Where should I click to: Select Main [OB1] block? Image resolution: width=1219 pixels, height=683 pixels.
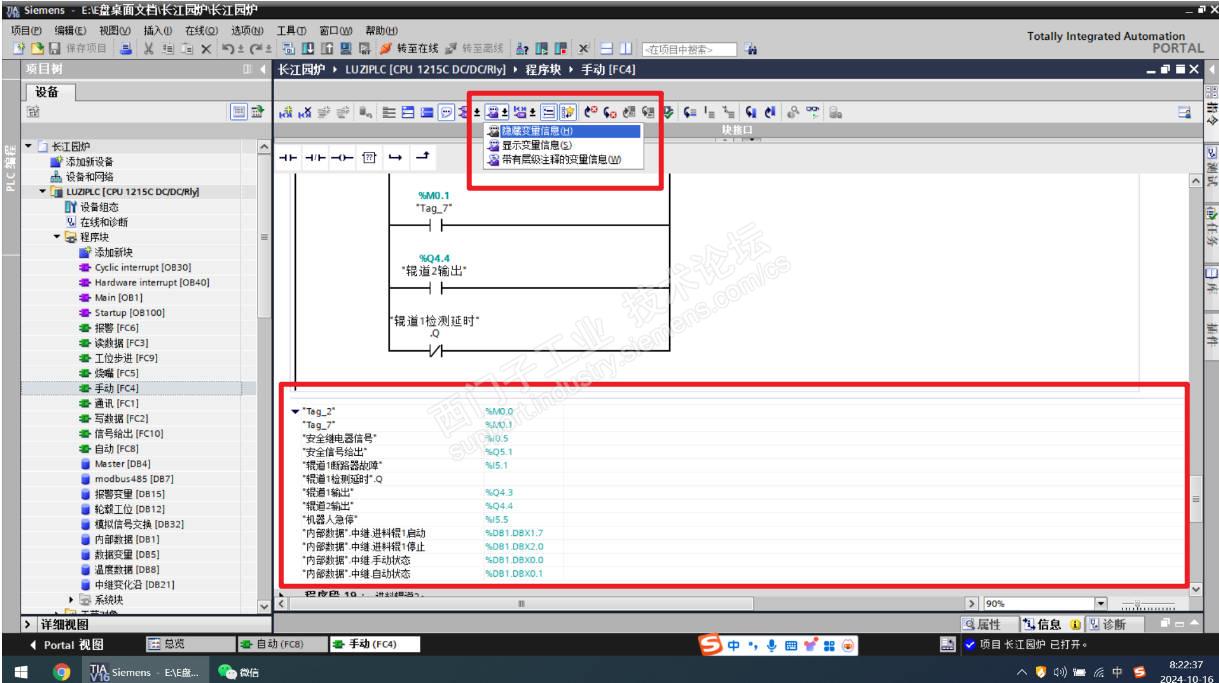point(119,298)
